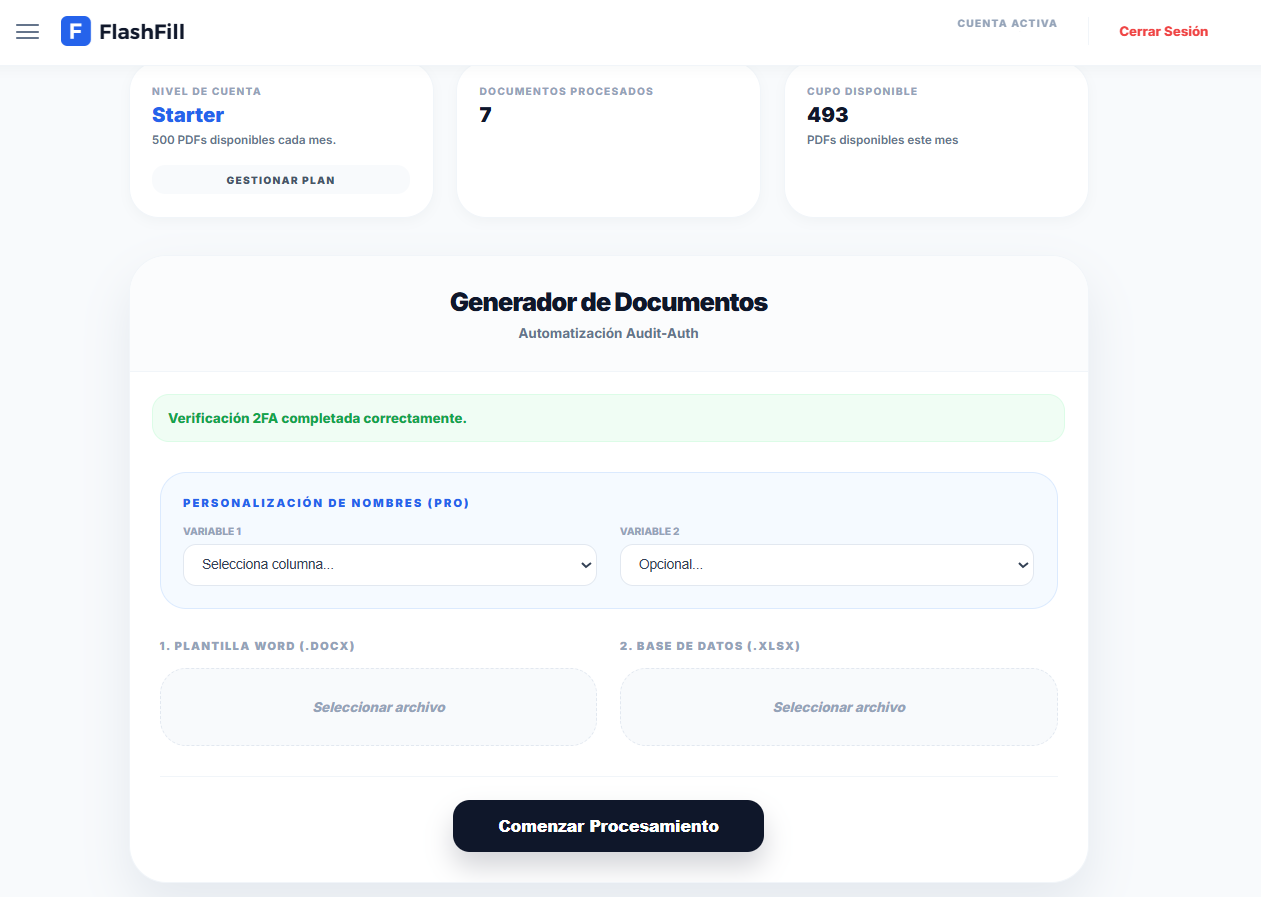Click the Nivel de Cuenta label
Viewport: 1261px width, 897px height.
(x=206, y=91)
